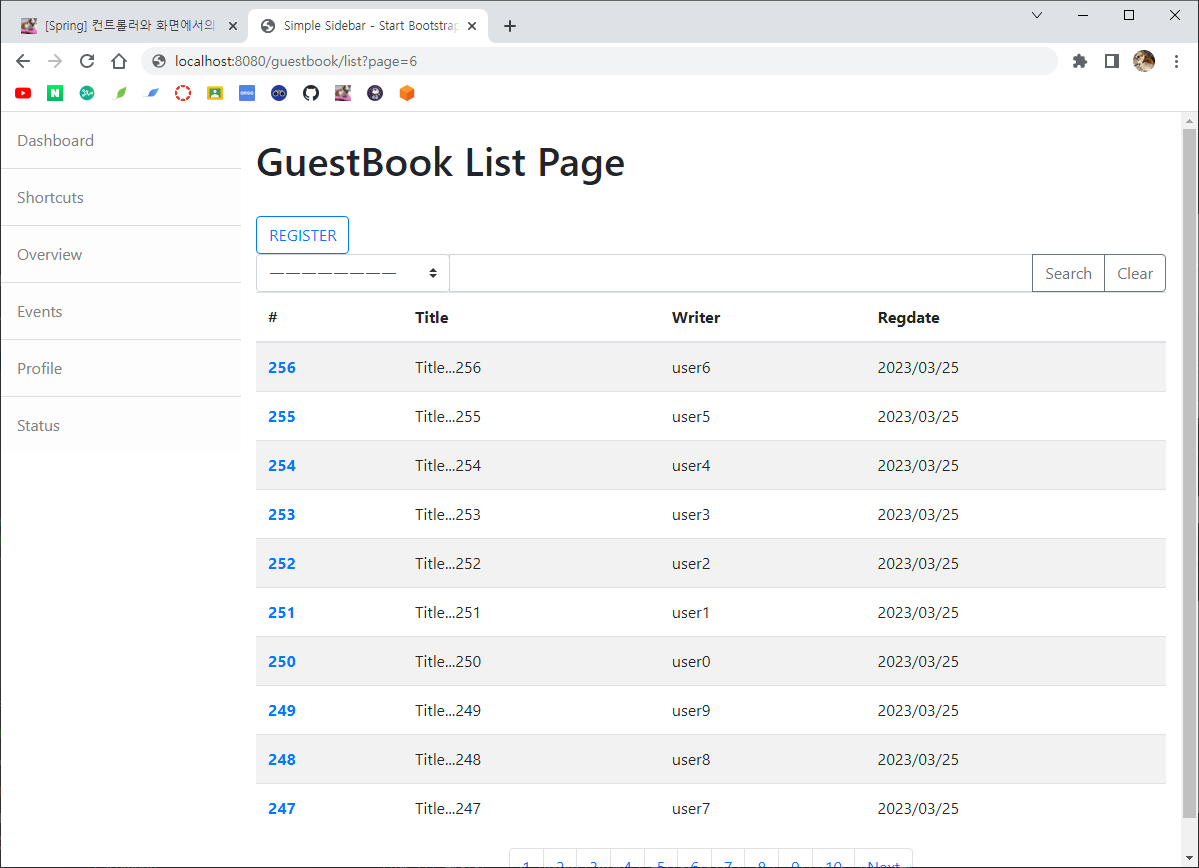This screenshot has width=1199, height=868.
Task: Open the dark round character bookmark
Action: point(375,93)
